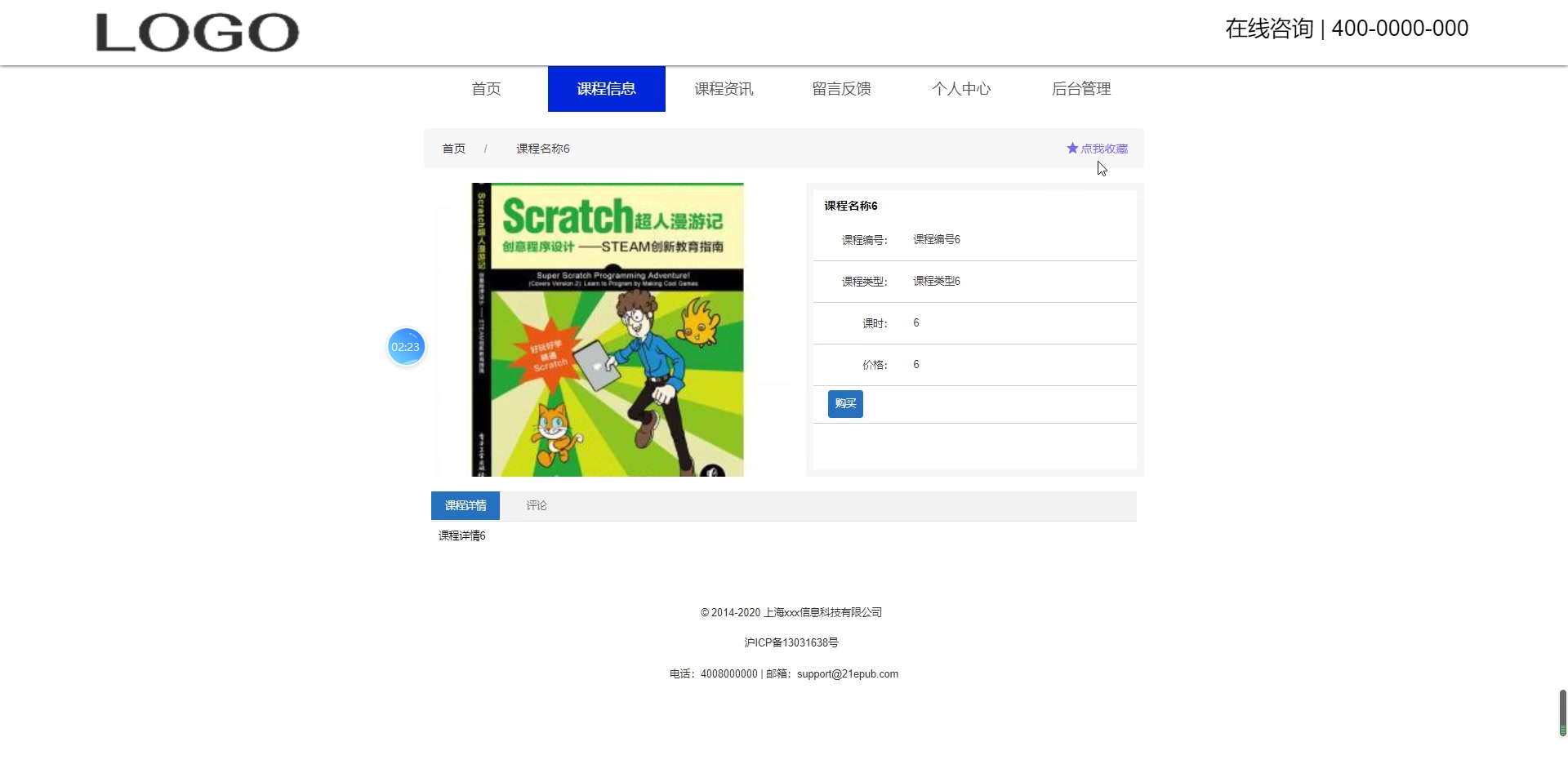Screen dimensions: 1568x782
Task: Open the 后台管理 admin menu item
Action: (1081, 89)
